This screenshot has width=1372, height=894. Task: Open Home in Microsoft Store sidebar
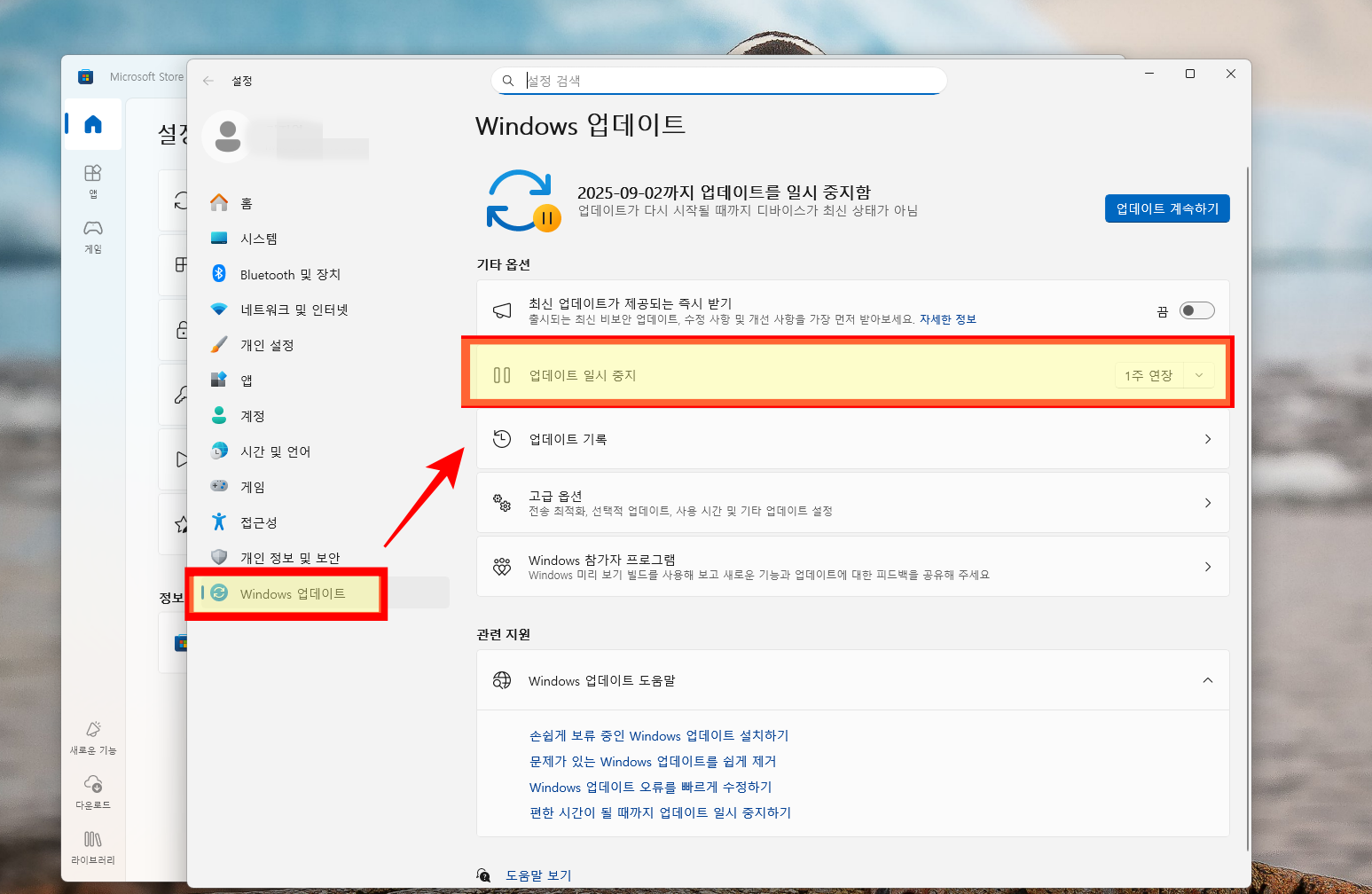click(93, 124)
